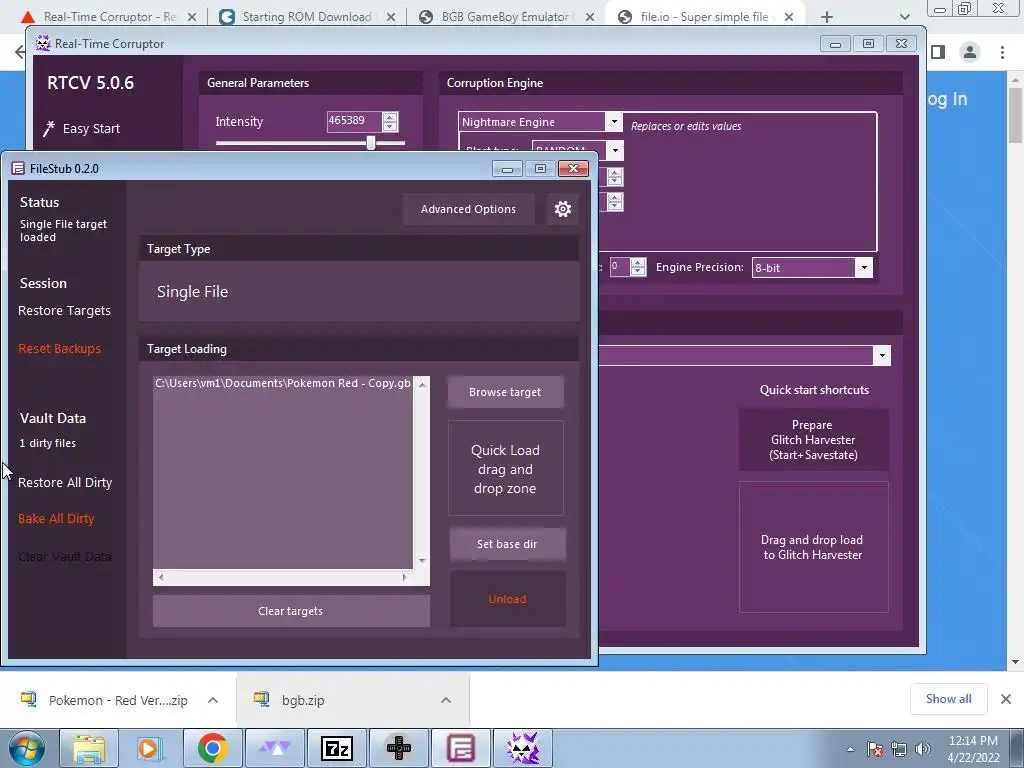The width and height of the screenshot is (1024, 768).
Task: Close the file.io browser tab
Action: coord(789,17)
